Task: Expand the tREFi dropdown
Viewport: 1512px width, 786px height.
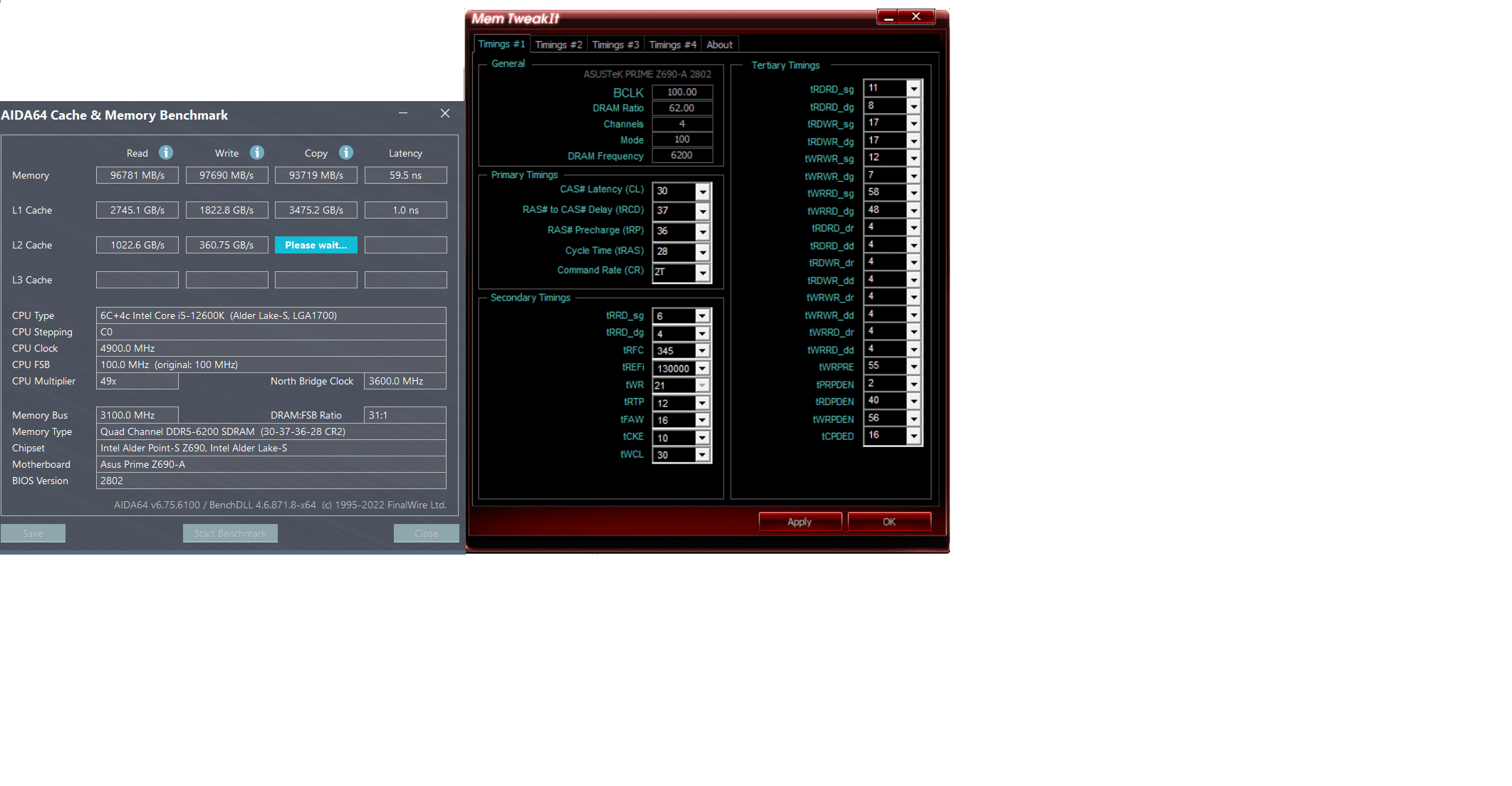Action: (x=702, y=368)
